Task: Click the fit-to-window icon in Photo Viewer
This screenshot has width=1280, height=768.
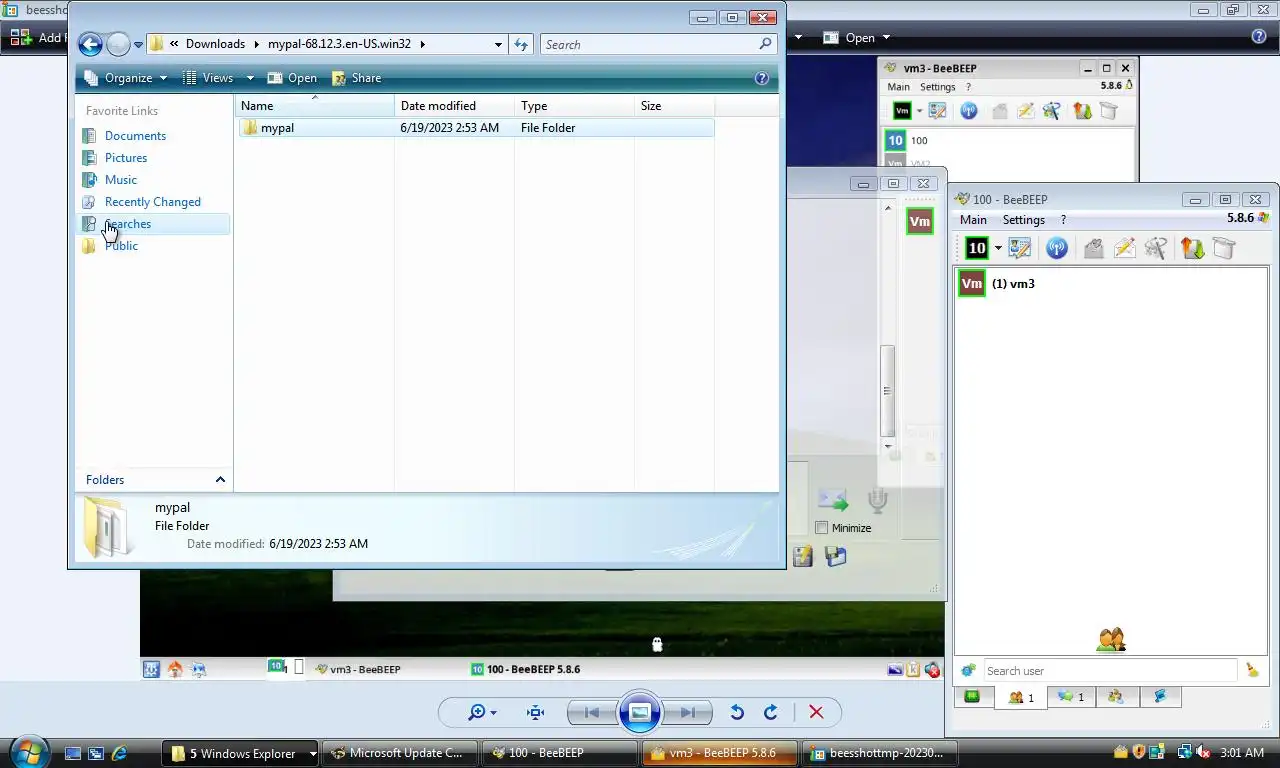Action: click(x=536, y=712)
